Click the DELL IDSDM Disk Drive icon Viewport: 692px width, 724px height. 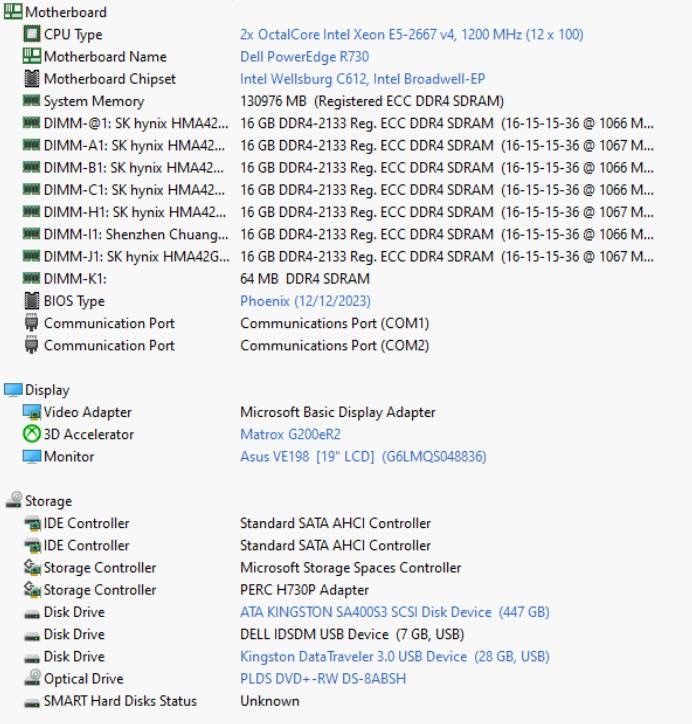pos(32,636)
